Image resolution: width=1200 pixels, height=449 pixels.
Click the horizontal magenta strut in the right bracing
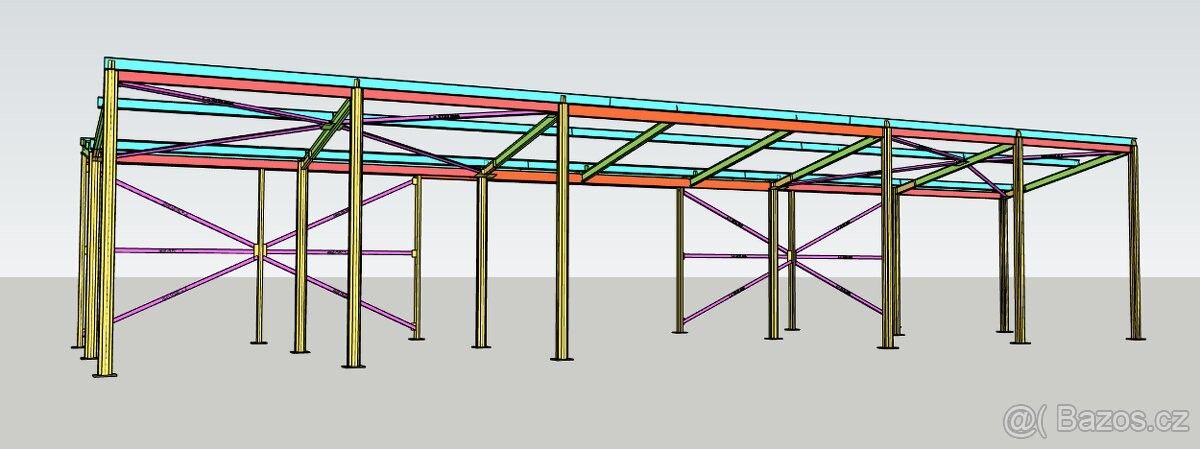730,256
